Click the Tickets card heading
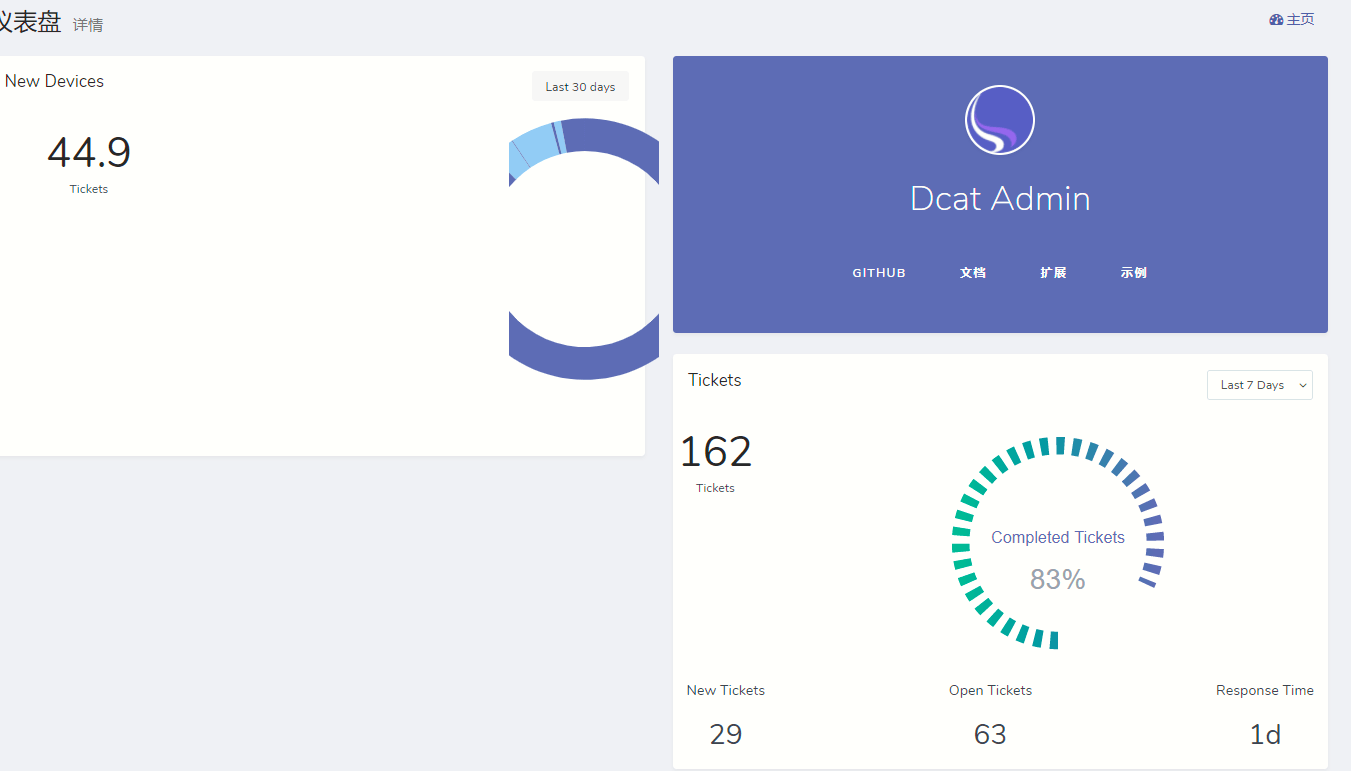Viewport: 1351px width, 771px height. tap(715, 380)
